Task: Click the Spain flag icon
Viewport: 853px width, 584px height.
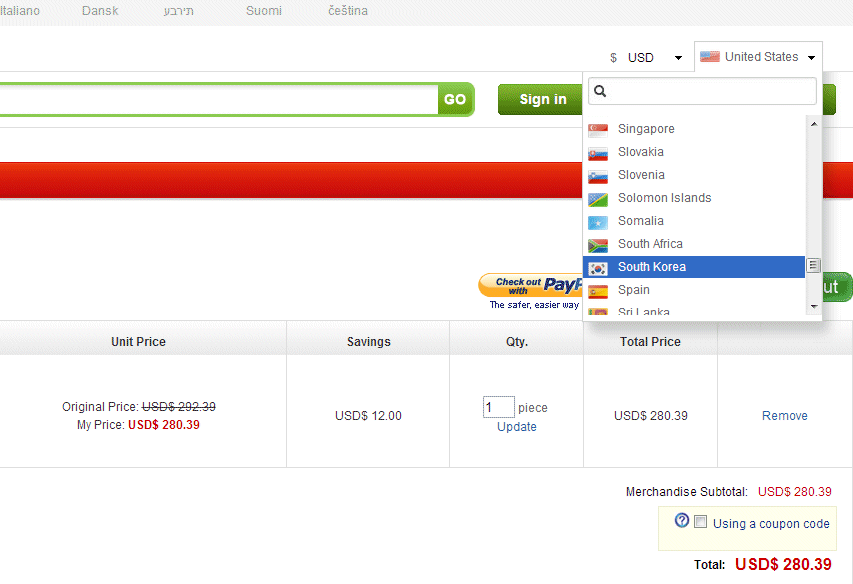Action: pos(598,290)
